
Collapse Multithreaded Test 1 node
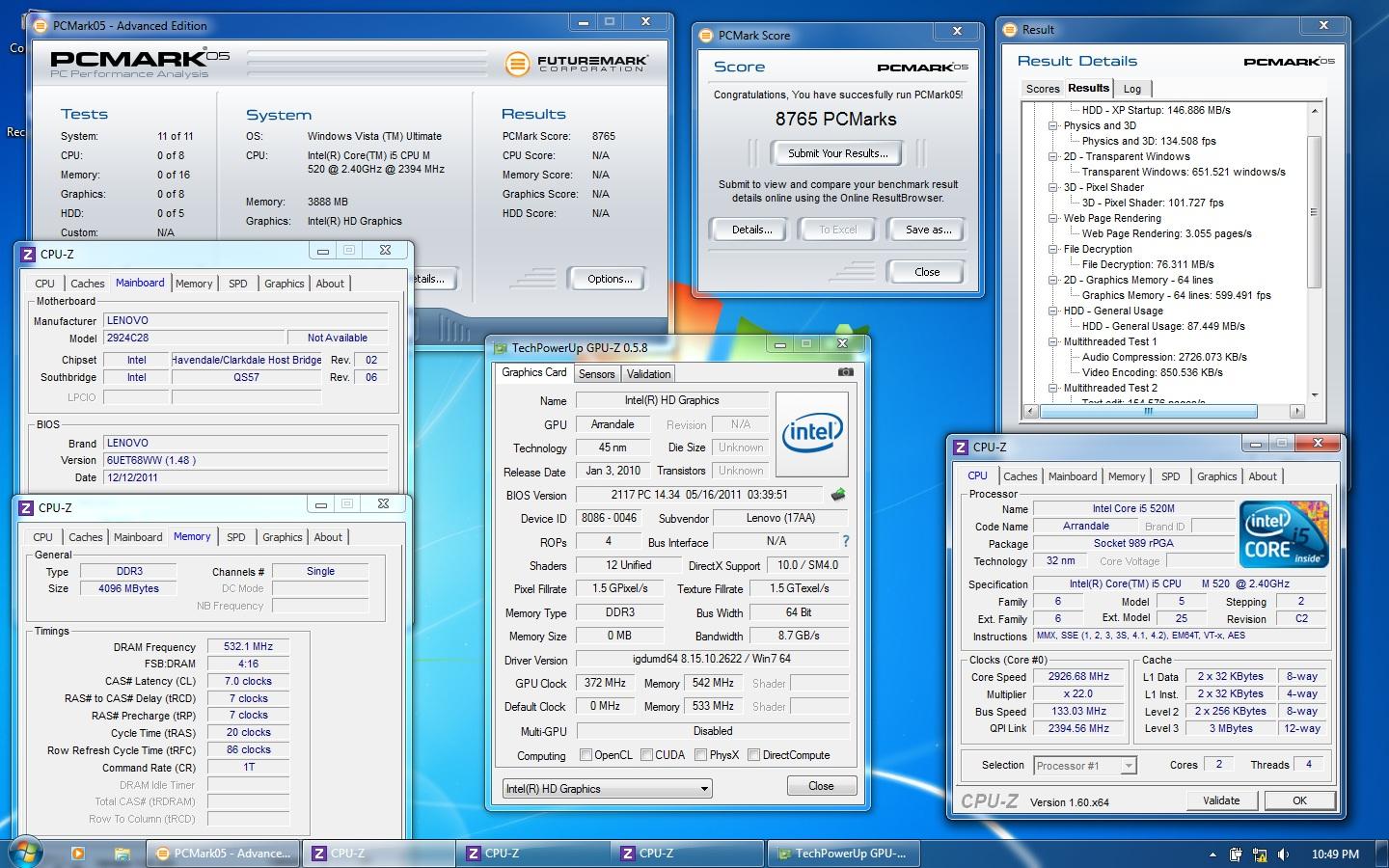tap(1053, 341)
